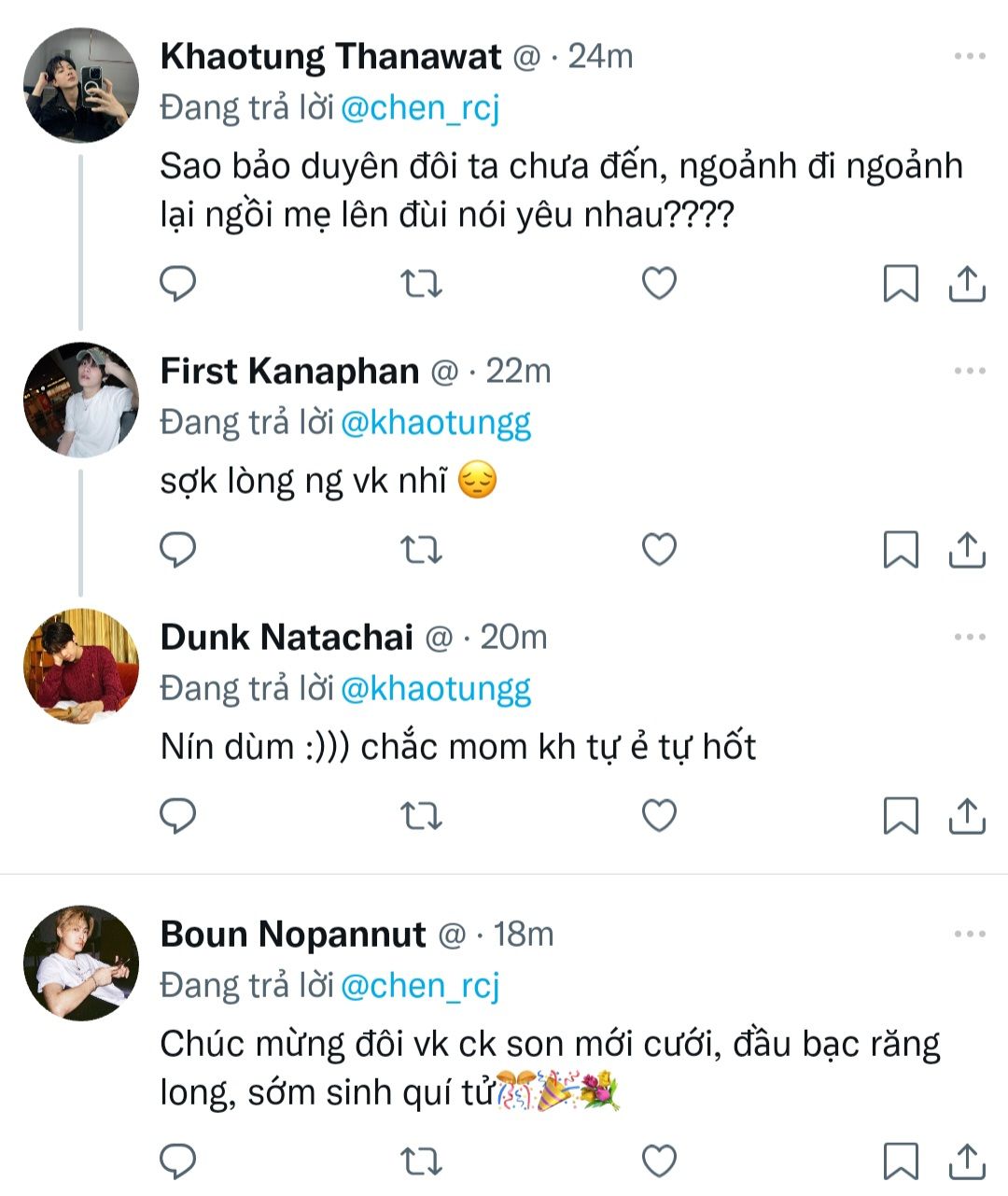Image resolution: width=1008 pixels, height=1196 pixels.
Task: Open the @chen_rcj mention in Khaotung's reply
Action: [420, 108]
